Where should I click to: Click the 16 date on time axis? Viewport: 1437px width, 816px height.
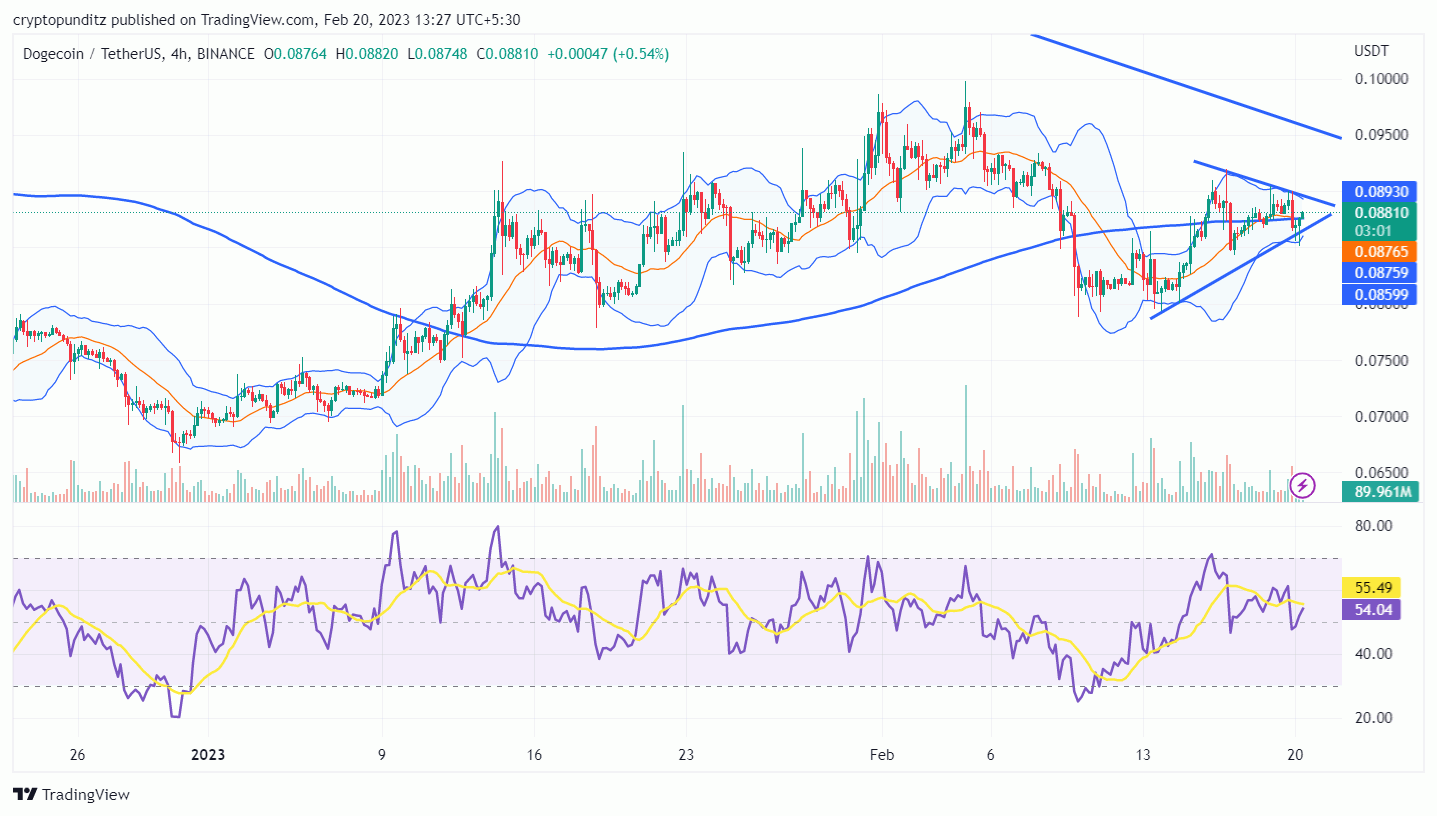(x=533, y=755)
